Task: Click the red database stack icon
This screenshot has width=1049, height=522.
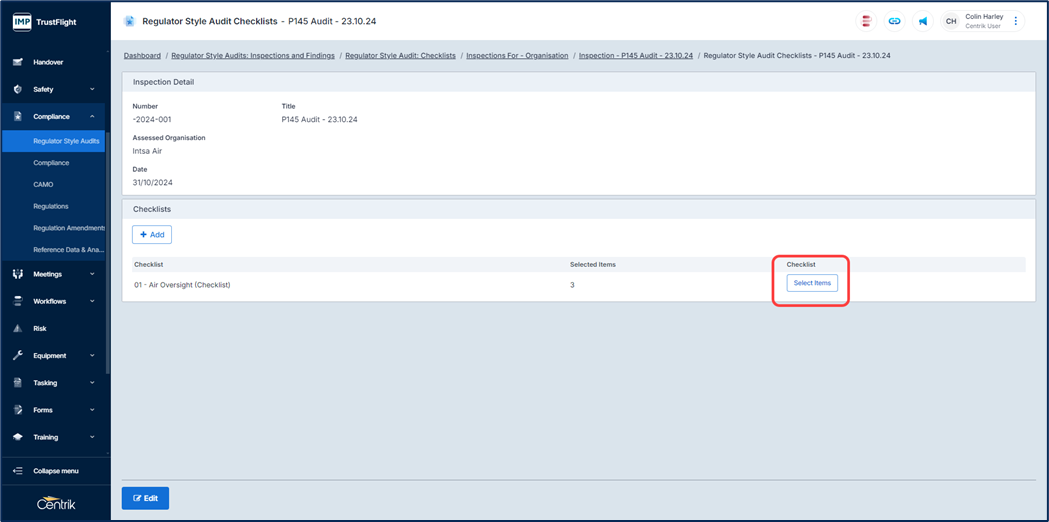Action: point(866,21)
